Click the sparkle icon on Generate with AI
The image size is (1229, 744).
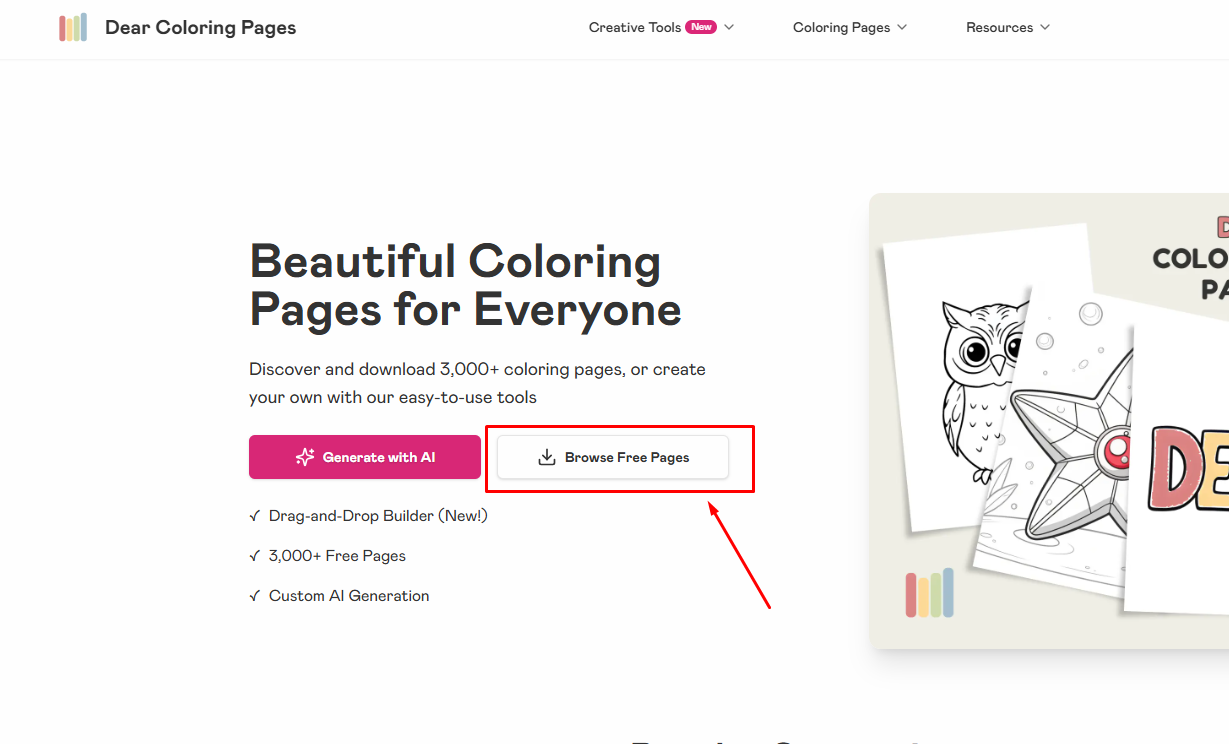(x=305, y=457)
